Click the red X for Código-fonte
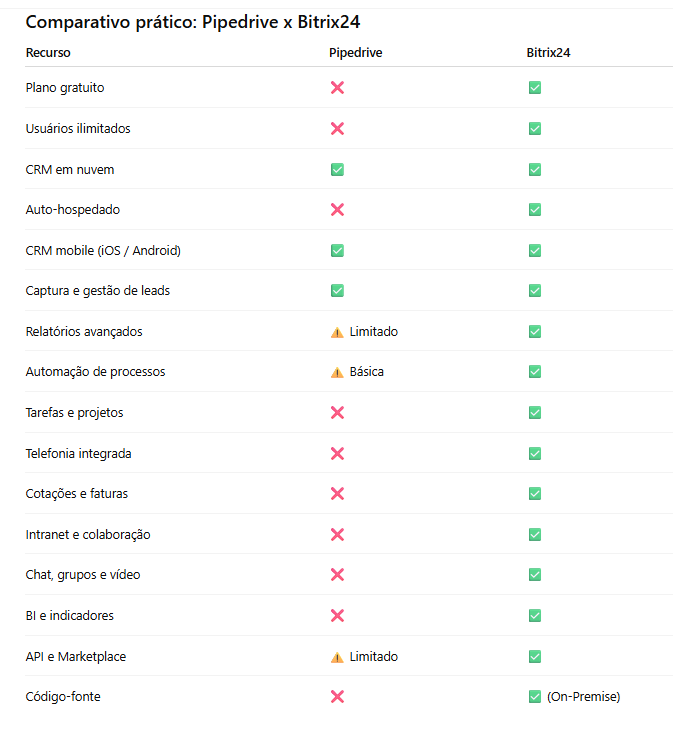The width and height of the screenshot is (673, 732). 337,697
